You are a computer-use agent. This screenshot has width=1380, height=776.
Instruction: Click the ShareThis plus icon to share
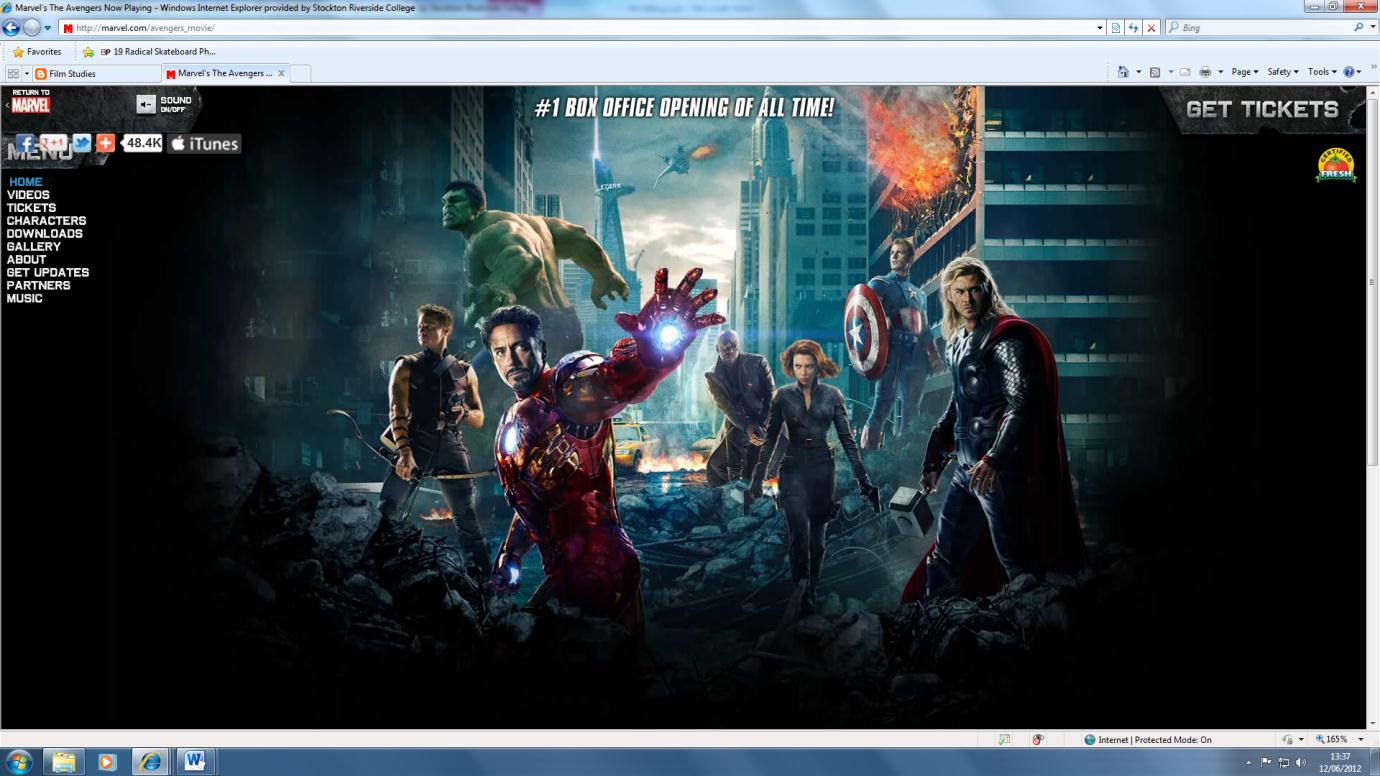104,143
